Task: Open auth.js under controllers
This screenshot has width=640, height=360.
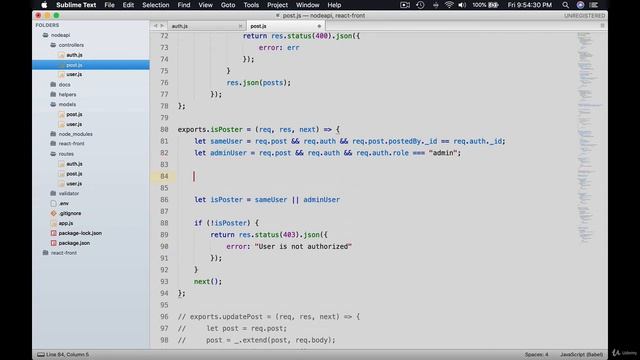Action: (x=74, y=55)
